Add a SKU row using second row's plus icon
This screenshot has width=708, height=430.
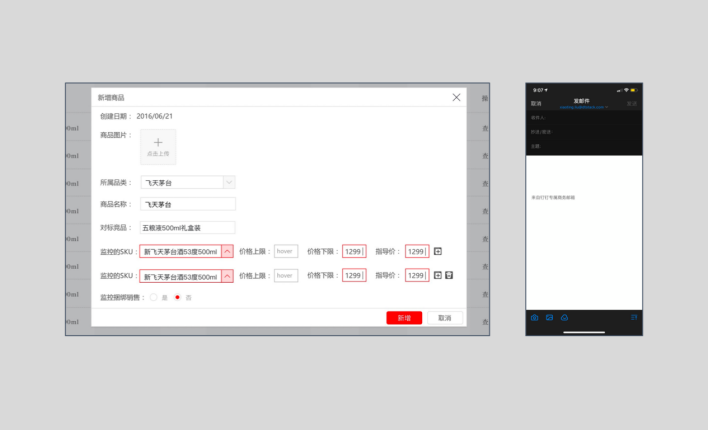click(x=438, y=275)
